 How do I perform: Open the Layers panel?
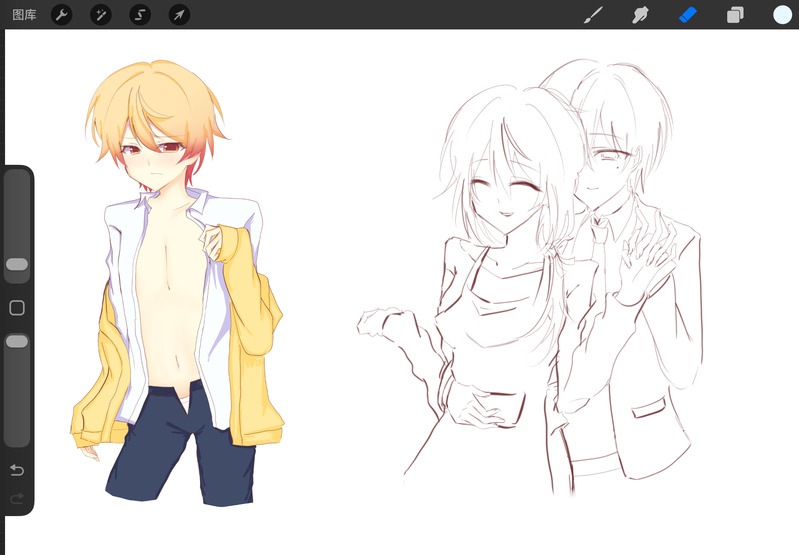click(735, 15)
